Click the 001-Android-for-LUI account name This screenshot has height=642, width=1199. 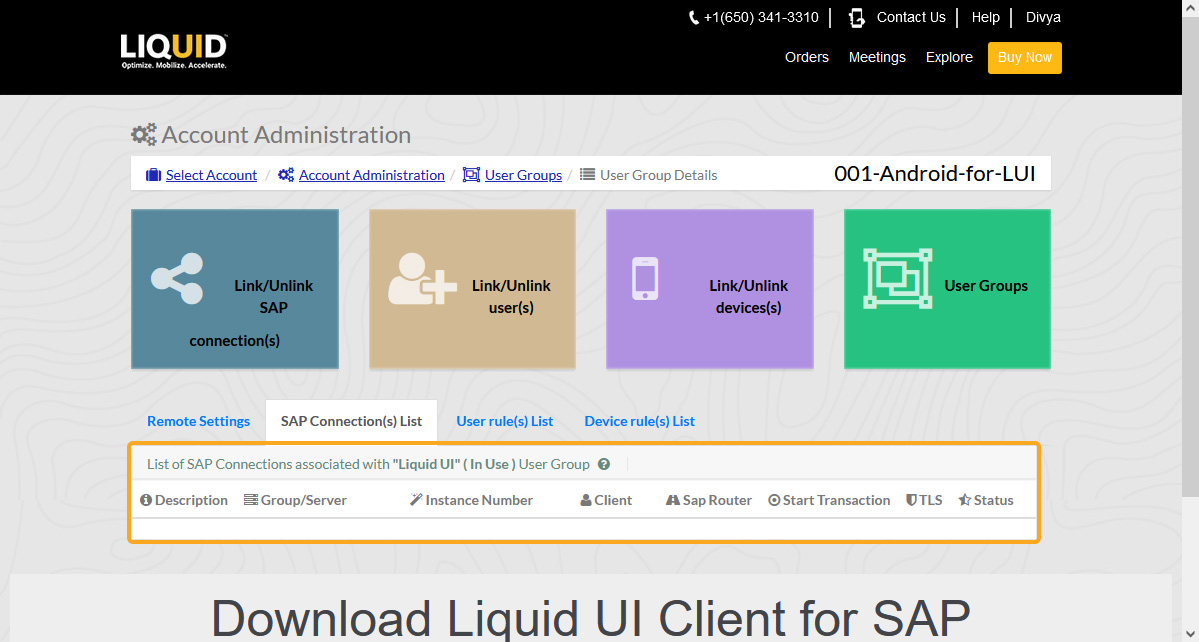point(934,173)
